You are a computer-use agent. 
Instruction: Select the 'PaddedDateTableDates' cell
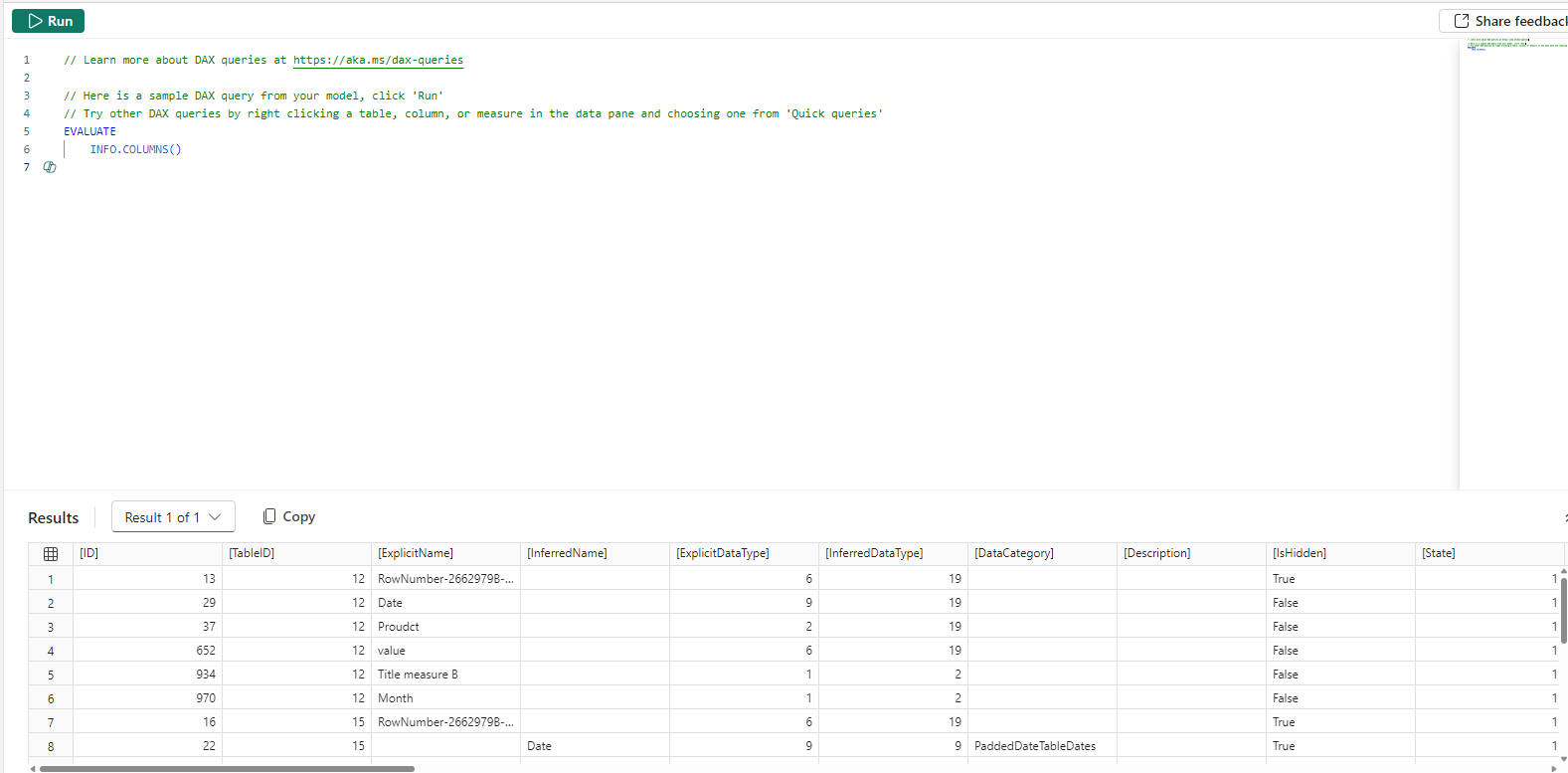[1042, 746]
